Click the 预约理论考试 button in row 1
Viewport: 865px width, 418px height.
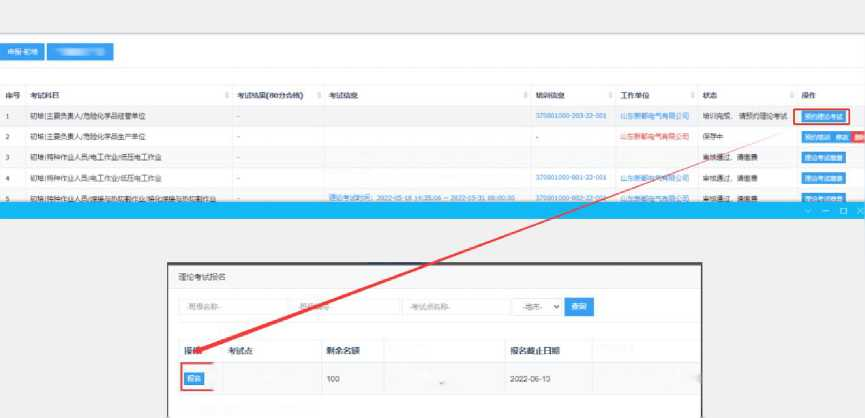[823, 116]
